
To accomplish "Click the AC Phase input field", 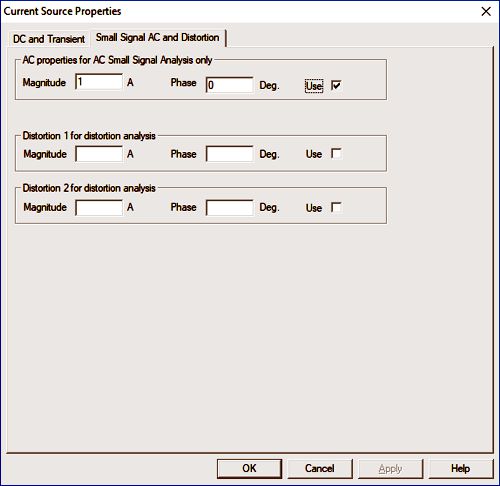I will pos(230,85).
